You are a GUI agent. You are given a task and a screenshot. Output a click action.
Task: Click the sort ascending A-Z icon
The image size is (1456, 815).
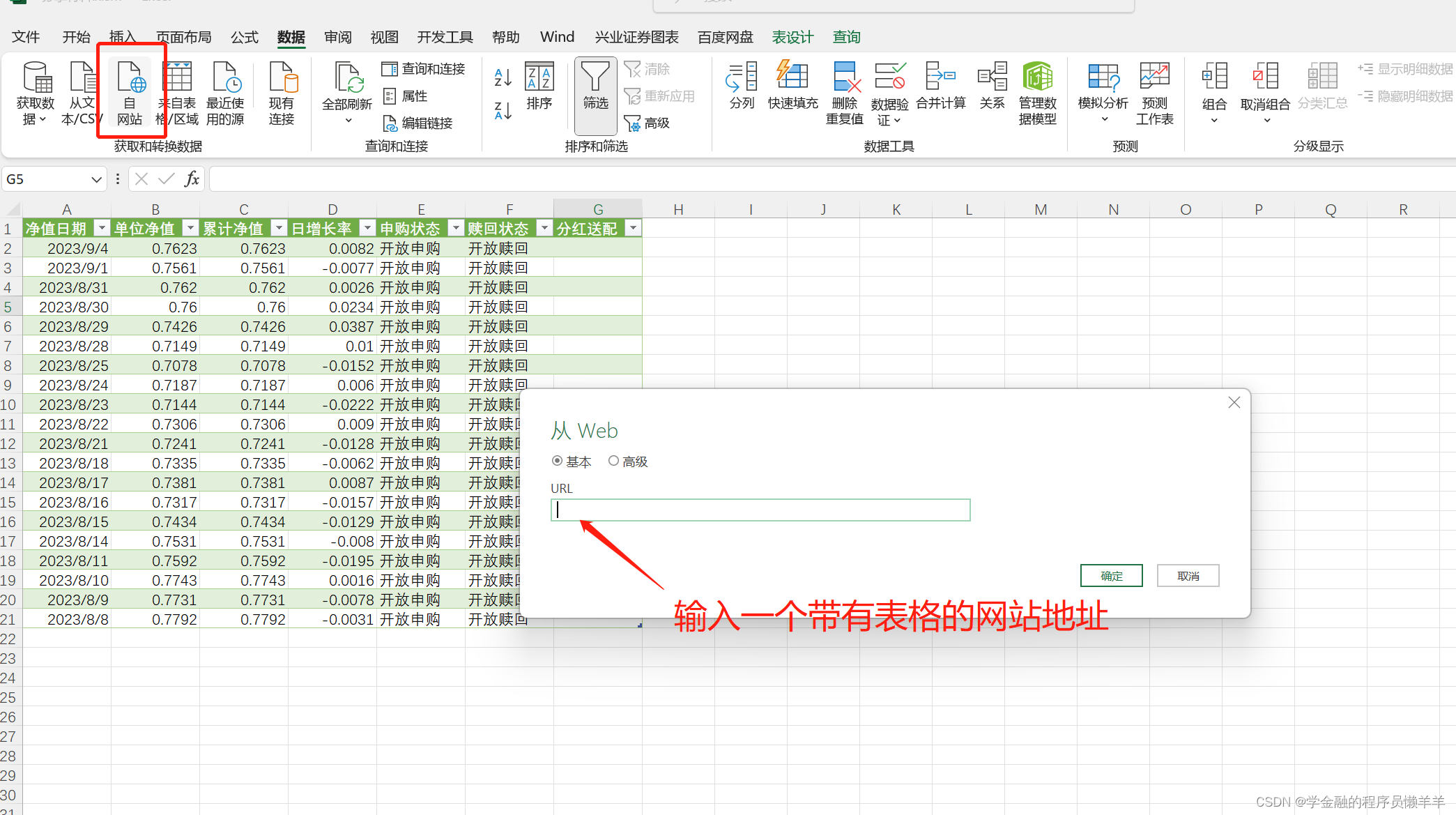point(503,77)
